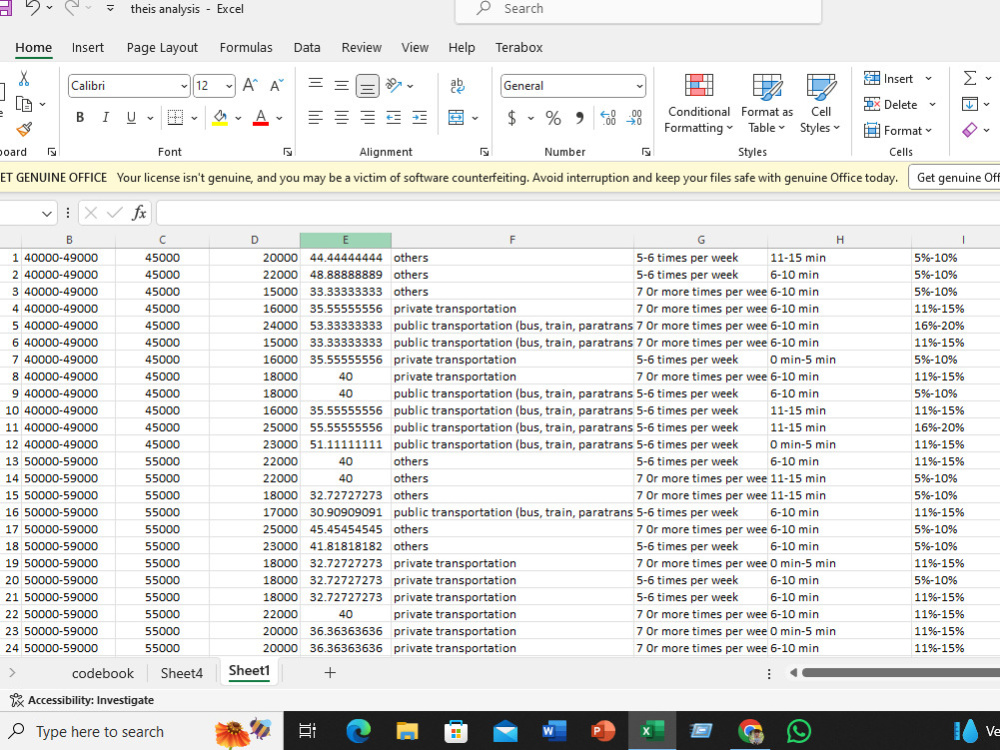The width and height of the screenshot is (1000, 750).
Task: Click Get genuine Office button
Action: pos(955,178)
